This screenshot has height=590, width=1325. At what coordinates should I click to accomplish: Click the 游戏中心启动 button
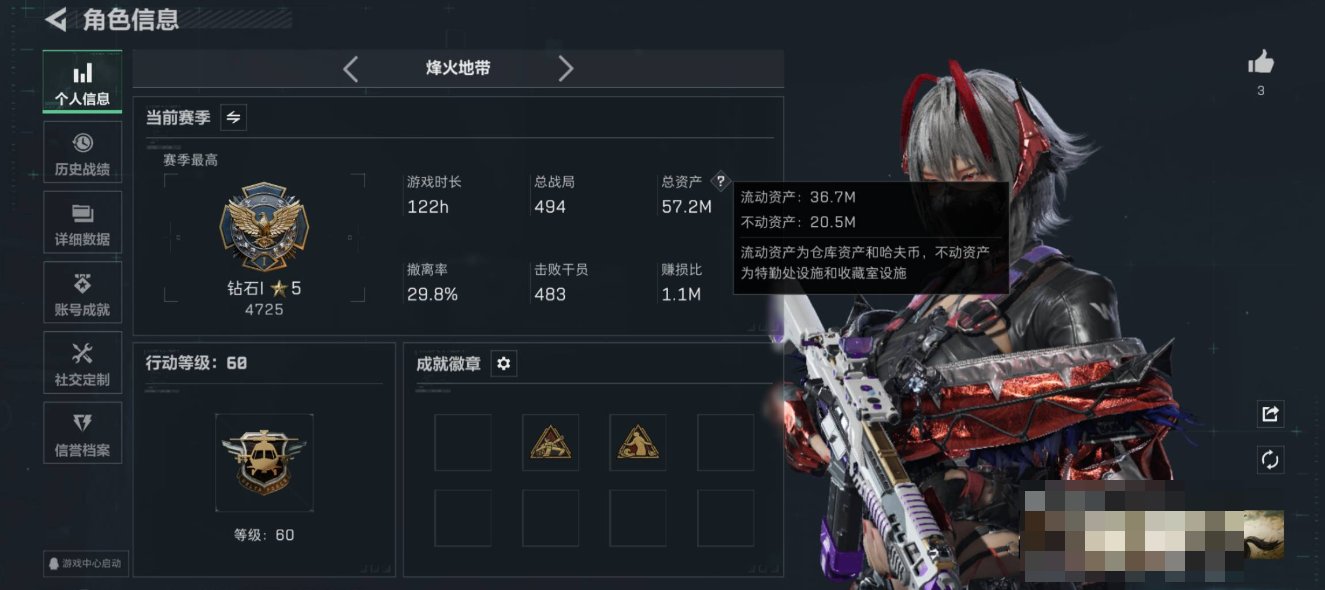pyautogui.click(x=84, y=563)
